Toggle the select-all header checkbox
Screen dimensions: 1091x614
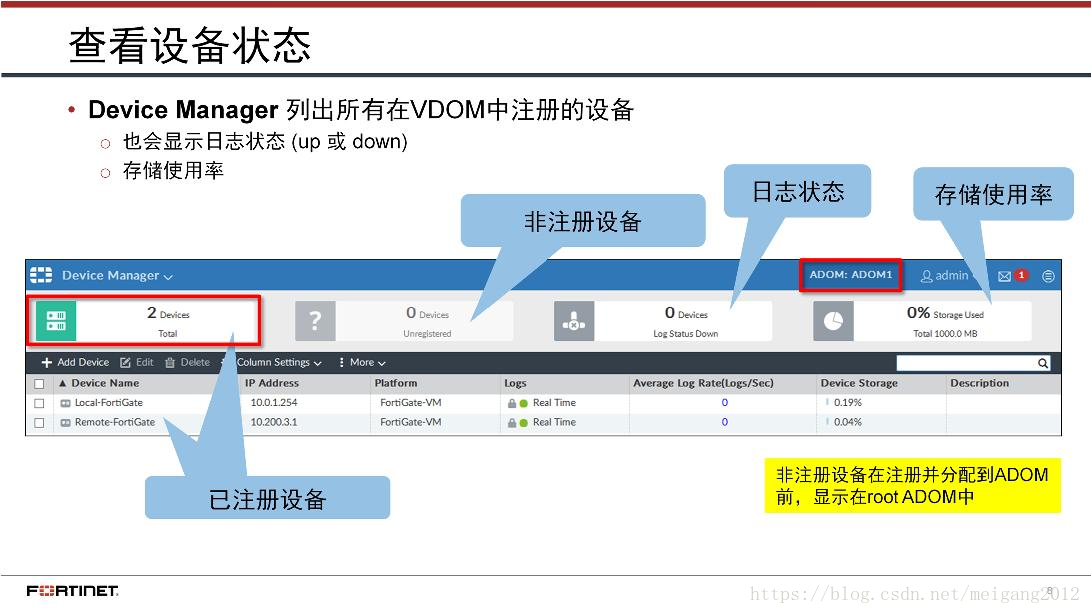39,384
